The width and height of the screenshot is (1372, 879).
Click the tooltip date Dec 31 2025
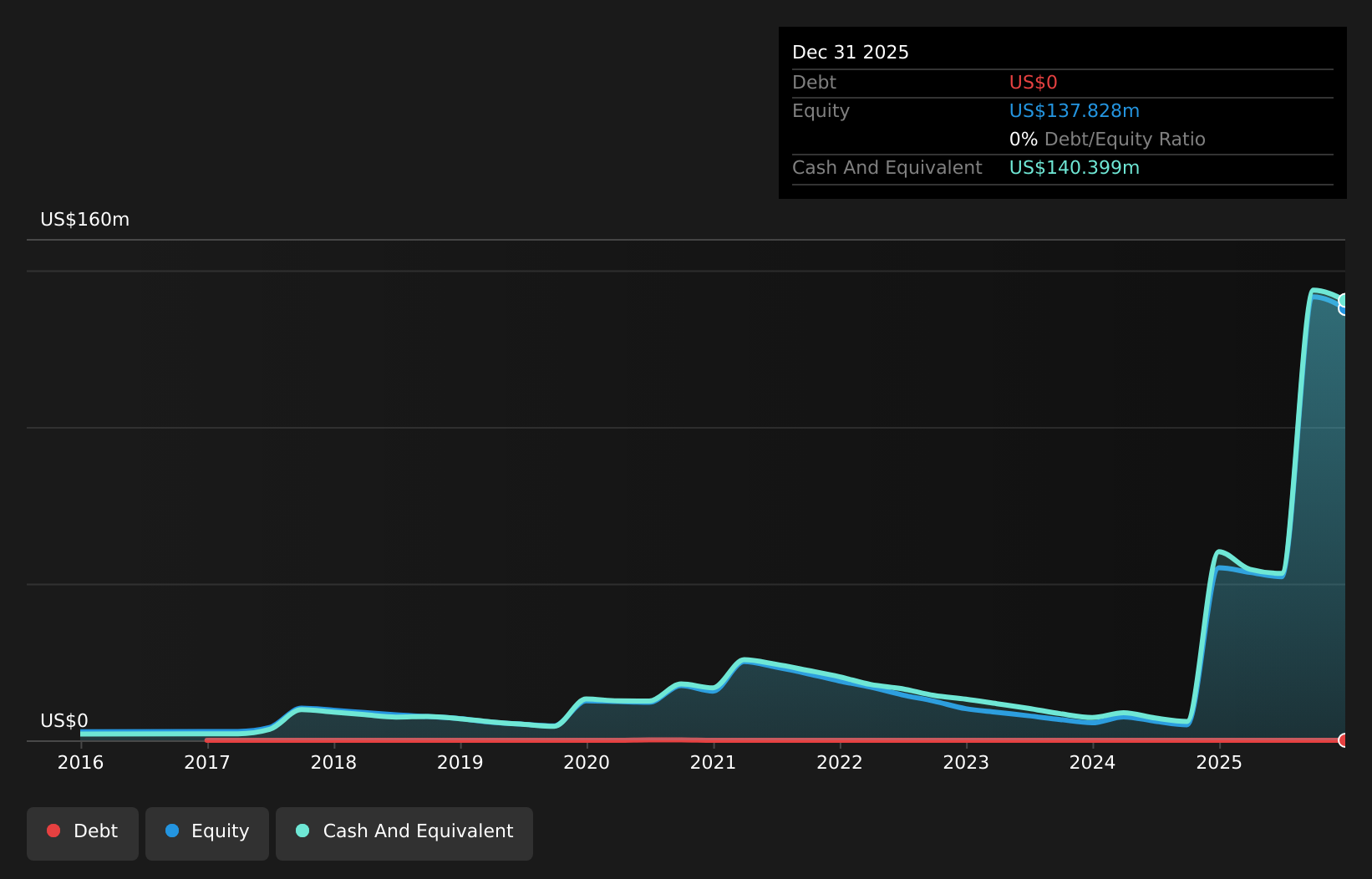851,53
